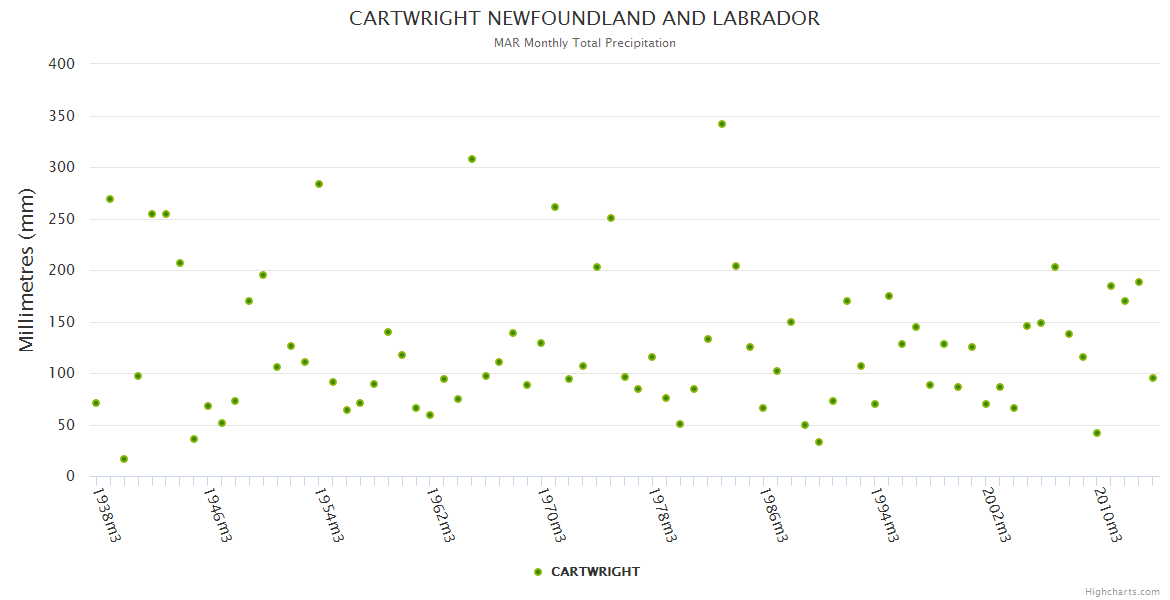The image size is (1170, 600).
Task: Click the highest data point near 342 mm
Action: pos(722,124)
